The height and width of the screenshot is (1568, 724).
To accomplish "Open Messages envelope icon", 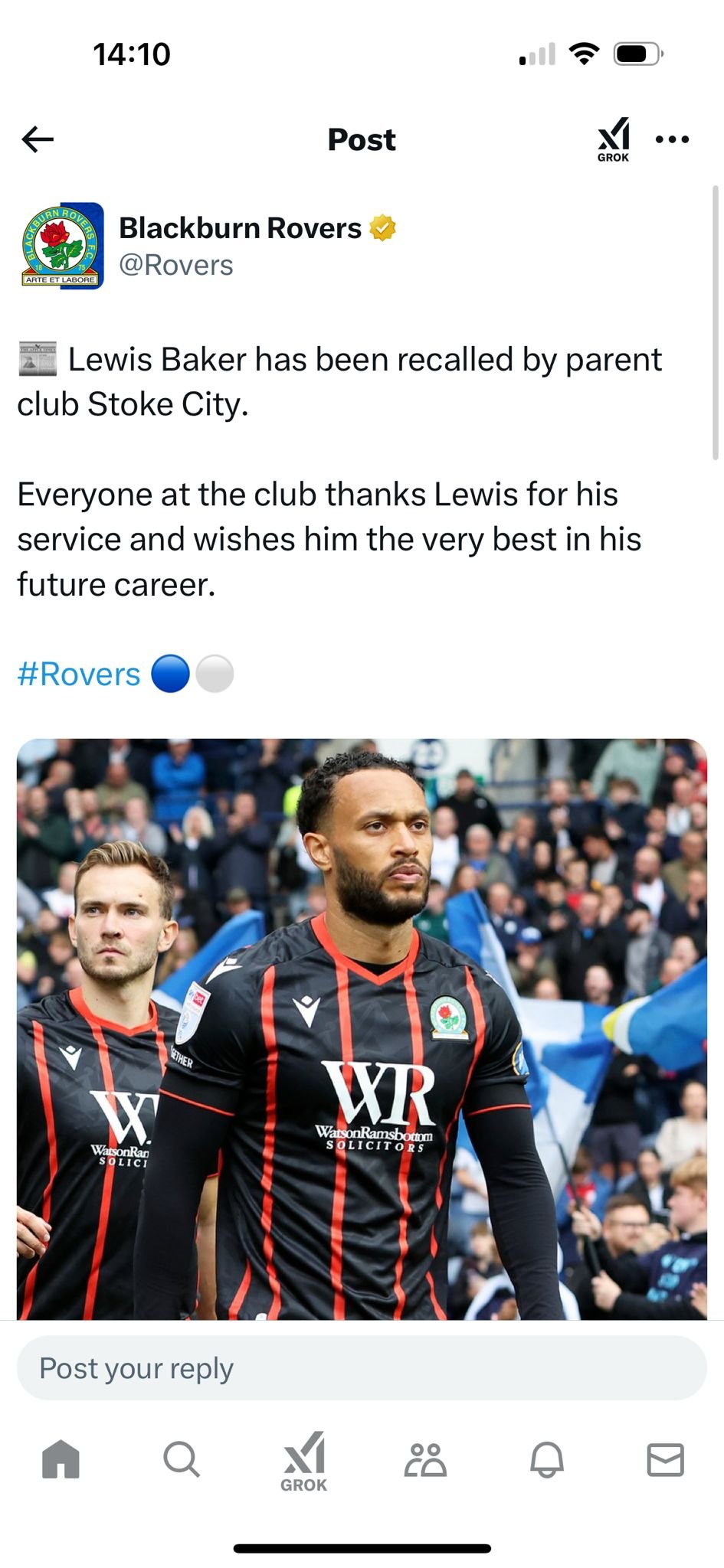I will click(666, 1459).
